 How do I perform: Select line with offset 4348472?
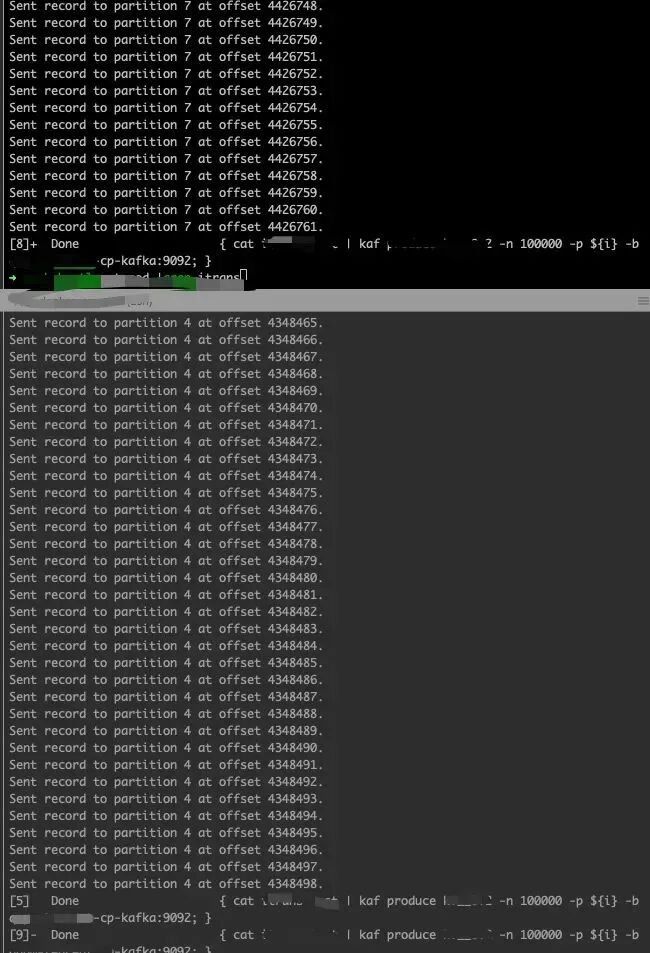point(166,442)
